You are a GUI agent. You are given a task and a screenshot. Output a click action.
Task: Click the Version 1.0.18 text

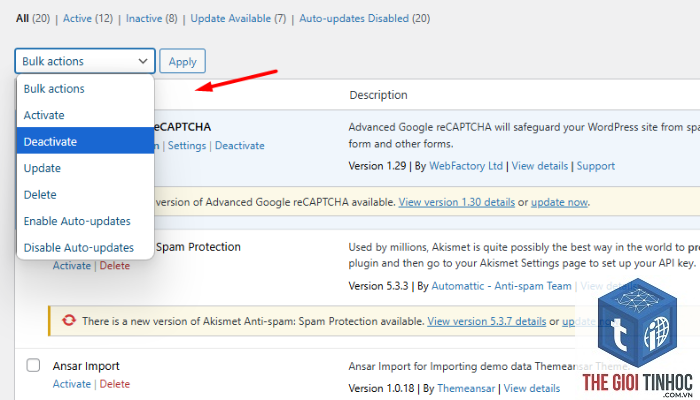click(381, 388)
